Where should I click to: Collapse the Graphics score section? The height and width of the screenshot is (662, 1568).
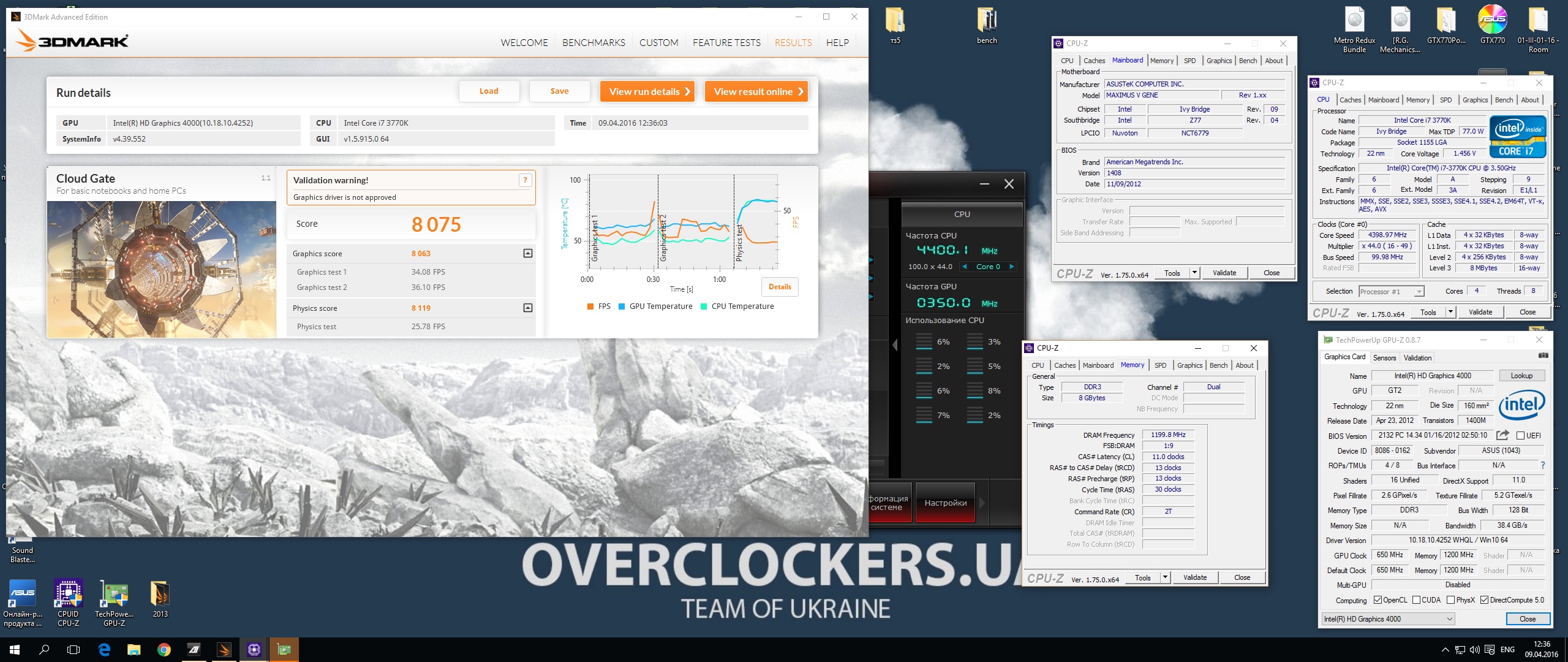tap(527, 253)
